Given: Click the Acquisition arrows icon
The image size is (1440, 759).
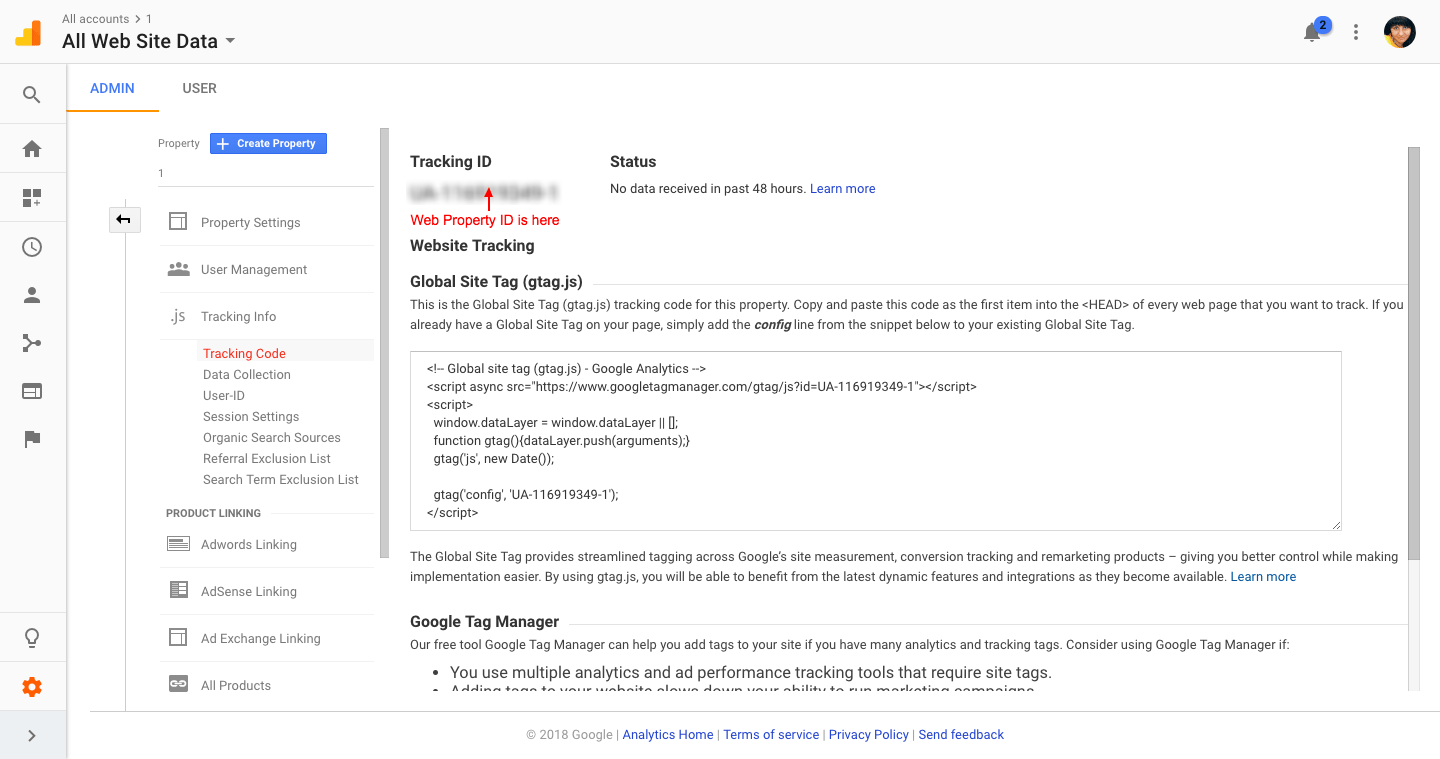Looking at the screenshot, I should pyautogui.click(x=33, y=342).
